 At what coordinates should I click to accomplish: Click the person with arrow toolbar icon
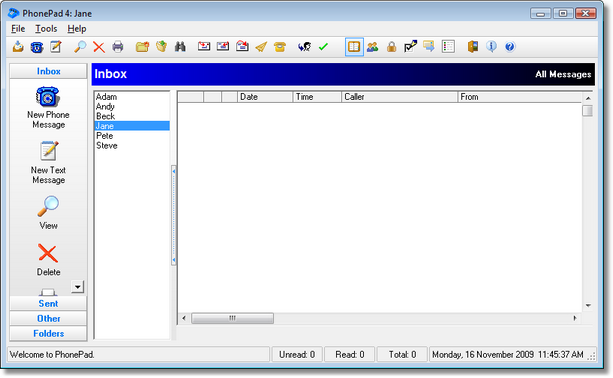[304, 47]
